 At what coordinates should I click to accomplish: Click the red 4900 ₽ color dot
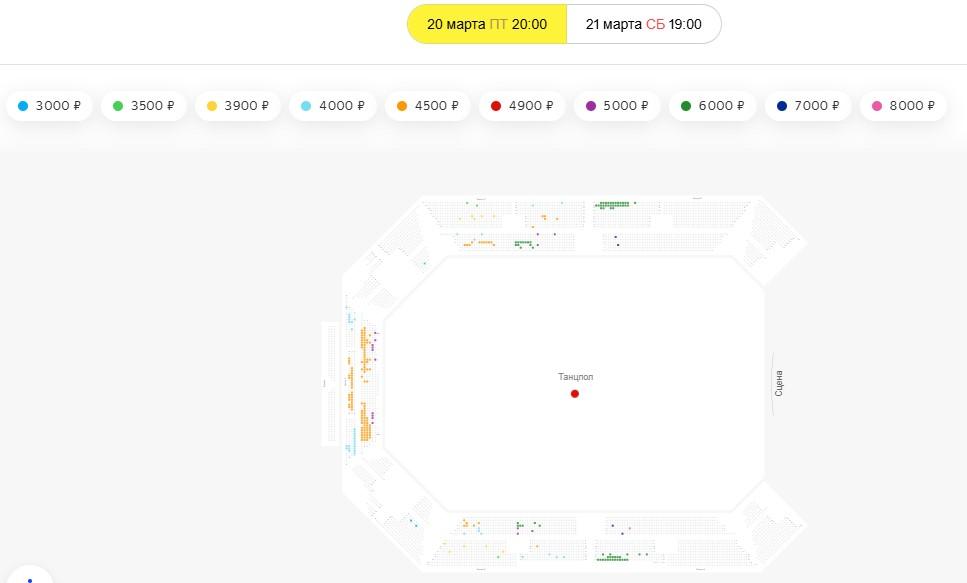point(496,106)
